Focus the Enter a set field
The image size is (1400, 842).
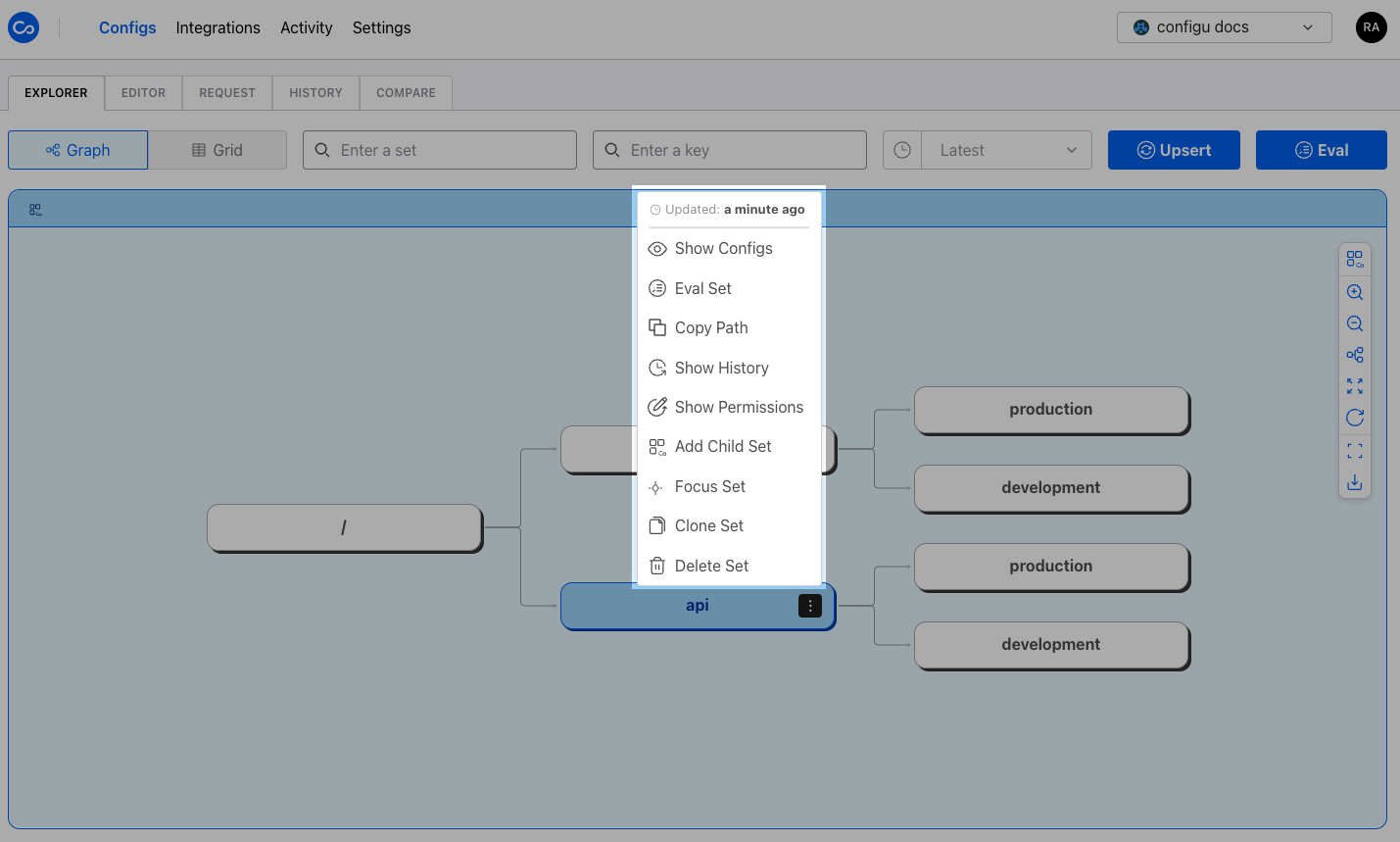point(440,150)
